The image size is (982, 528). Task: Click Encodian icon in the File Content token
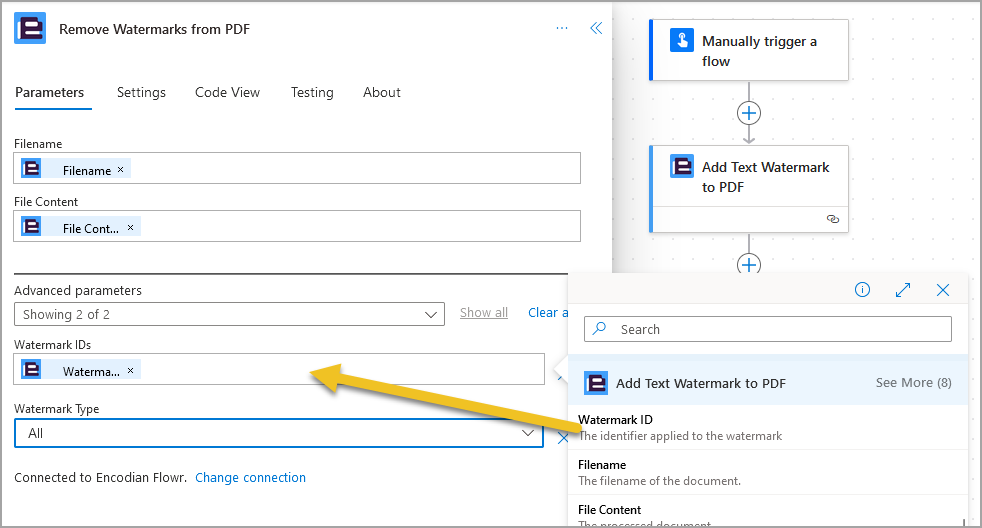(31, 225)
